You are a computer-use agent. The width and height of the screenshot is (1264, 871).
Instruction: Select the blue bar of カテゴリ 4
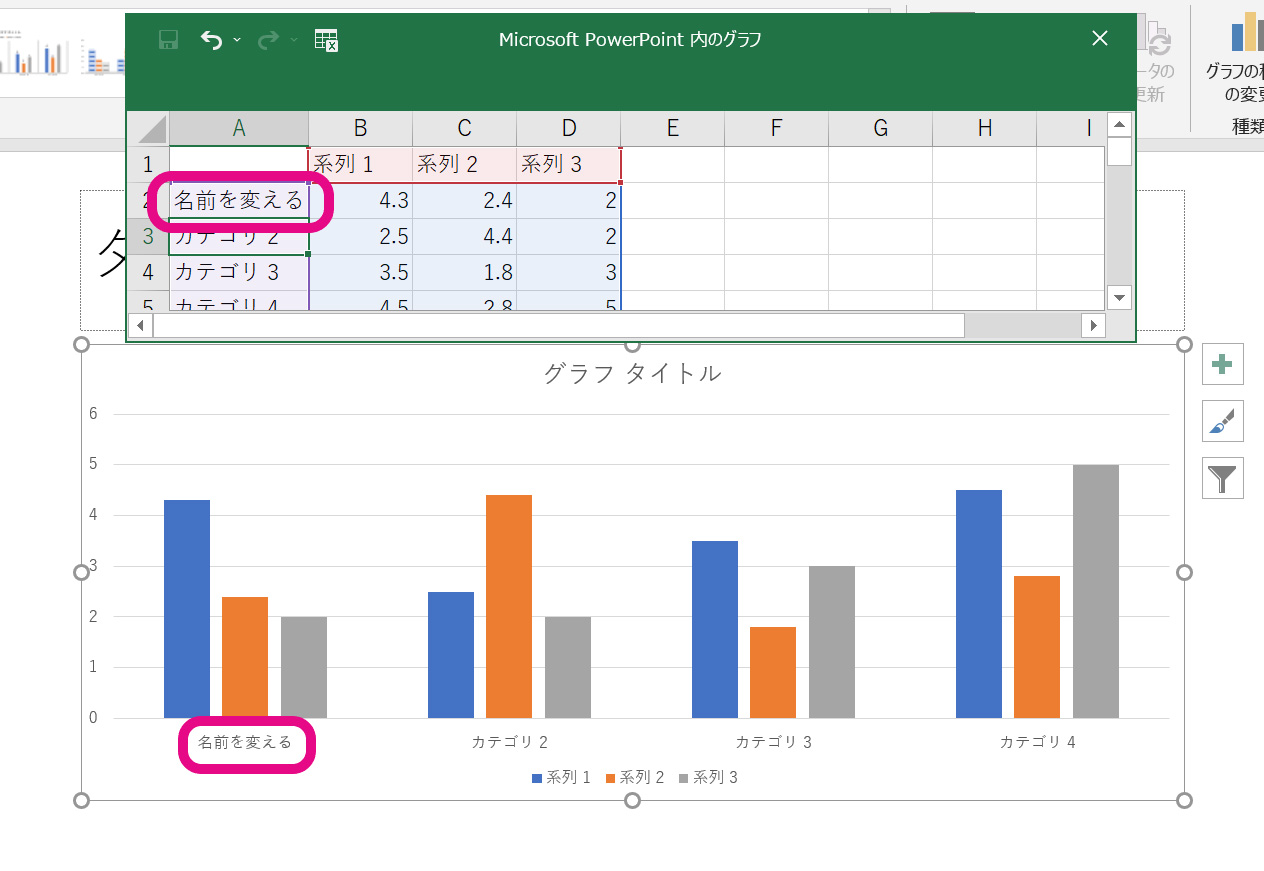(x=979, y=604)
